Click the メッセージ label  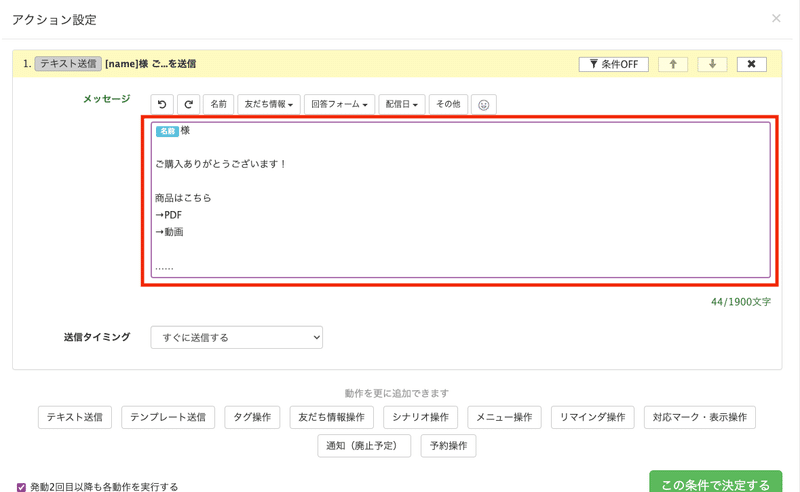107,99
